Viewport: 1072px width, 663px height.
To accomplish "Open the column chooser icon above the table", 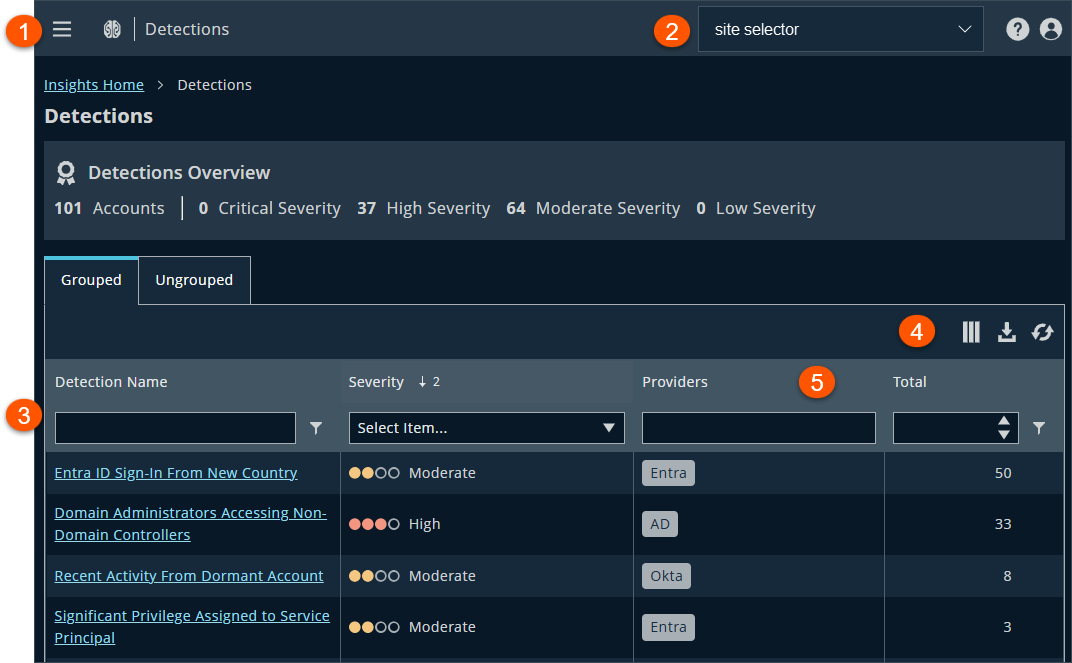I will [970, 331].
